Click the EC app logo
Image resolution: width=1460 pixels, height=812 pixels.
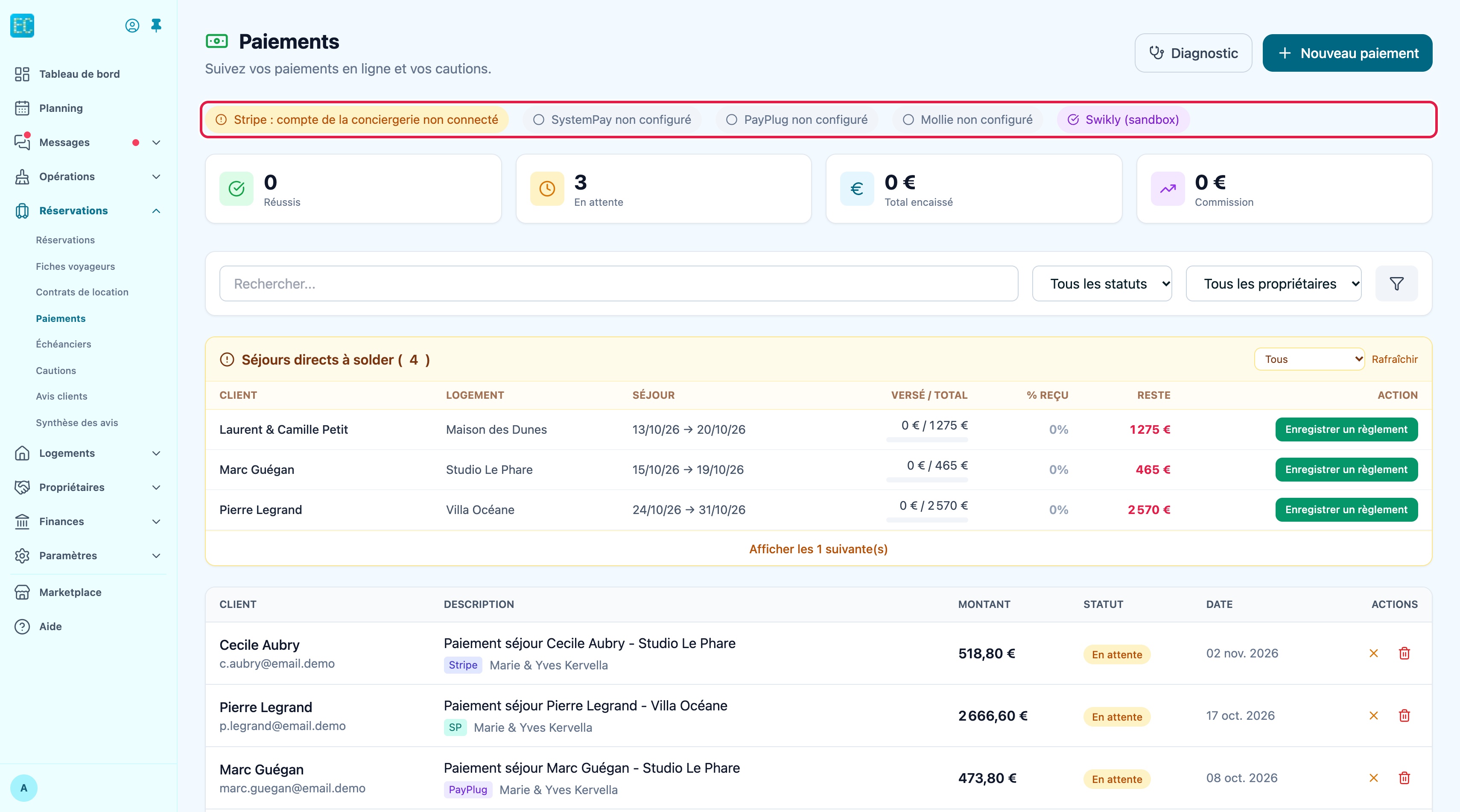click(22, 26)
